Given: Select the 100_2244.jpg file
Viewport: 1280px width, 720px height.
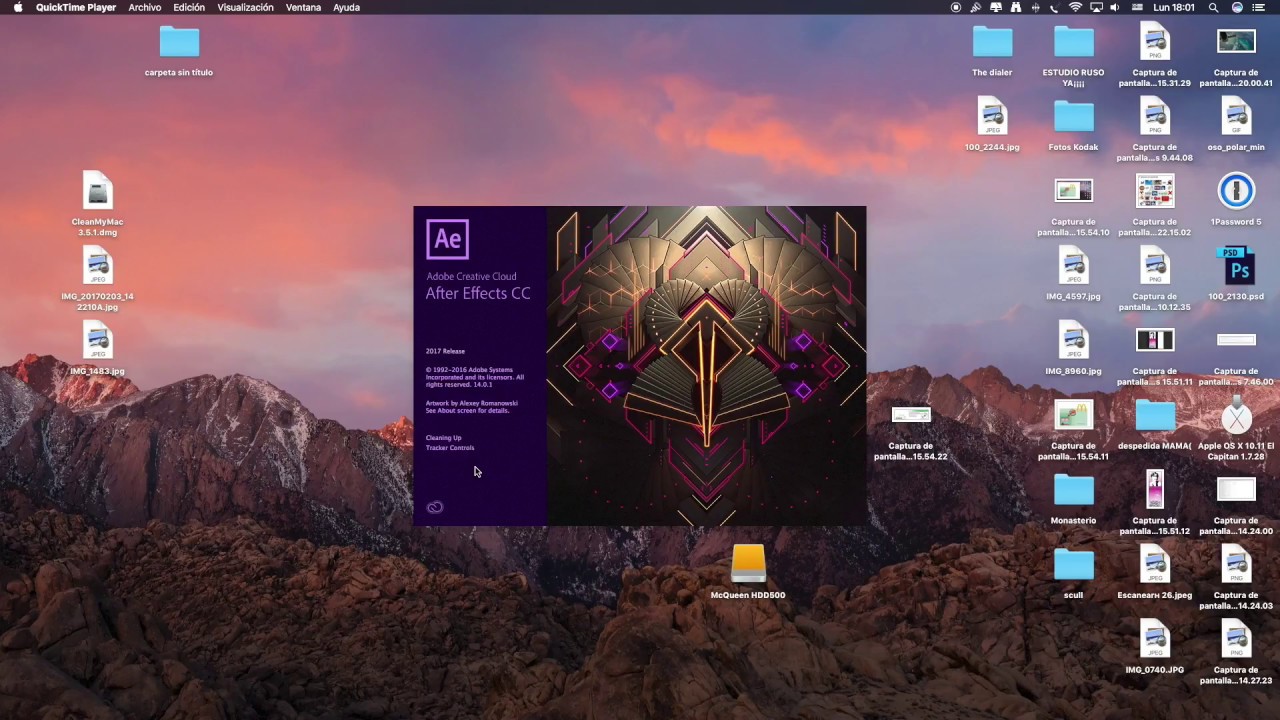Looking at the screenshot, I should 992,116.
